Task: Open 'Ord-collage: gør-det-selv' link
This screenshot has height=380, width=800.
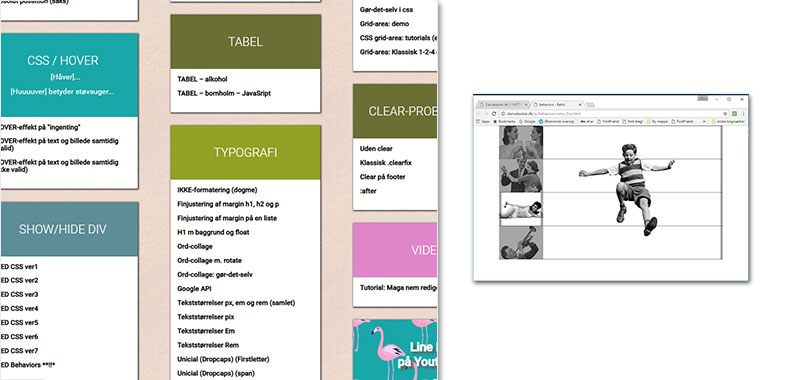Action: [215, 274]
